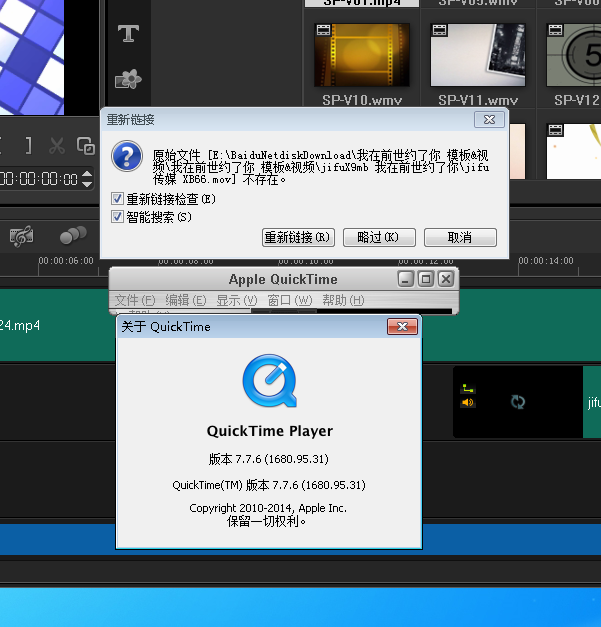Image resolution: width=601 pixels, height=627 pixels.
Task: Click the speaker audio icon on track
Action: [467, 402]
